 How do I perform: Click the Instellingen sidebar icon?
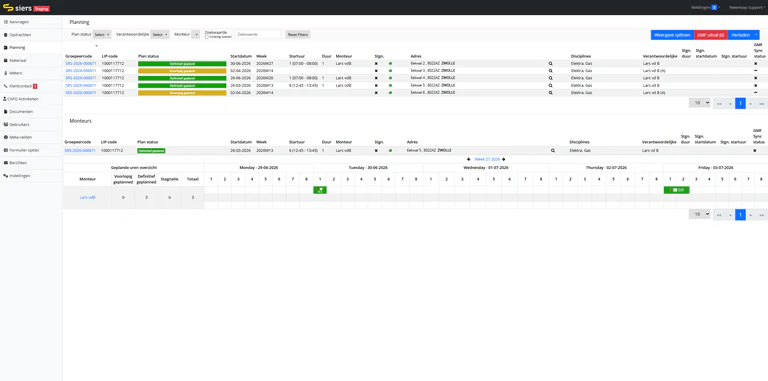click(x=5, y=175)
